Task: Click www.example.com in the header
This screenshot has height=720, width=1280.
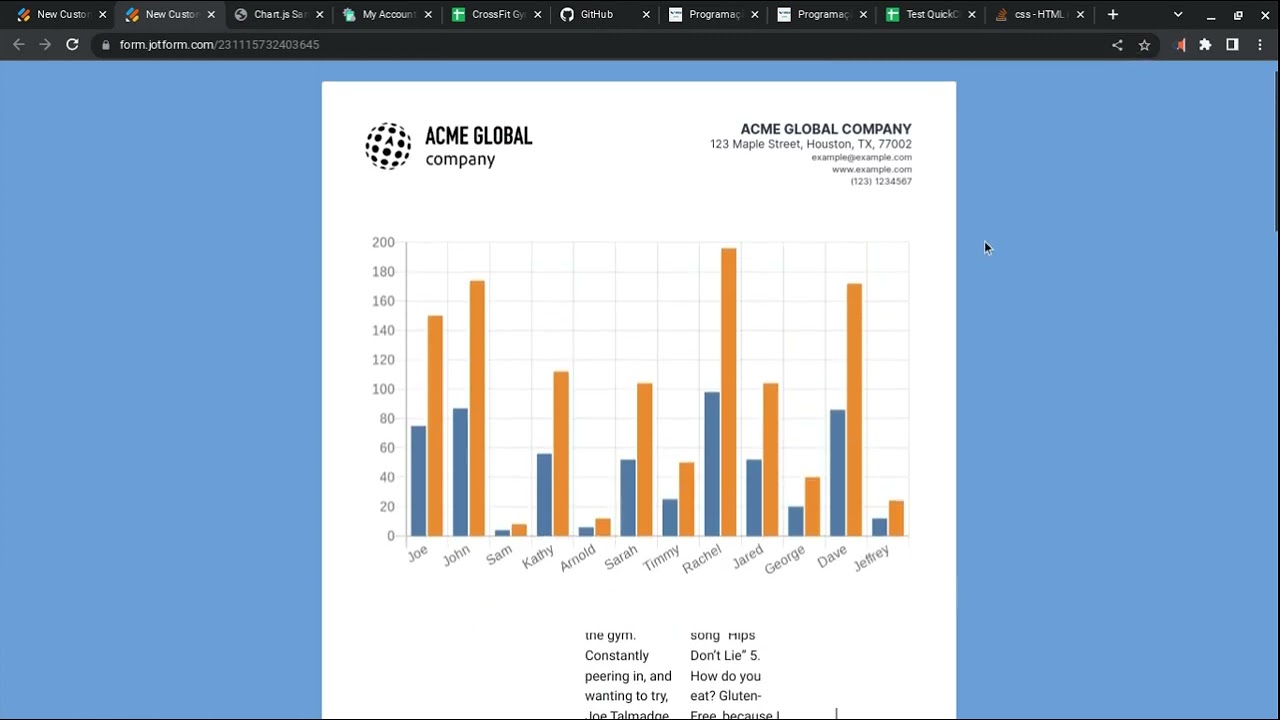Action: (x=871, y=169)
